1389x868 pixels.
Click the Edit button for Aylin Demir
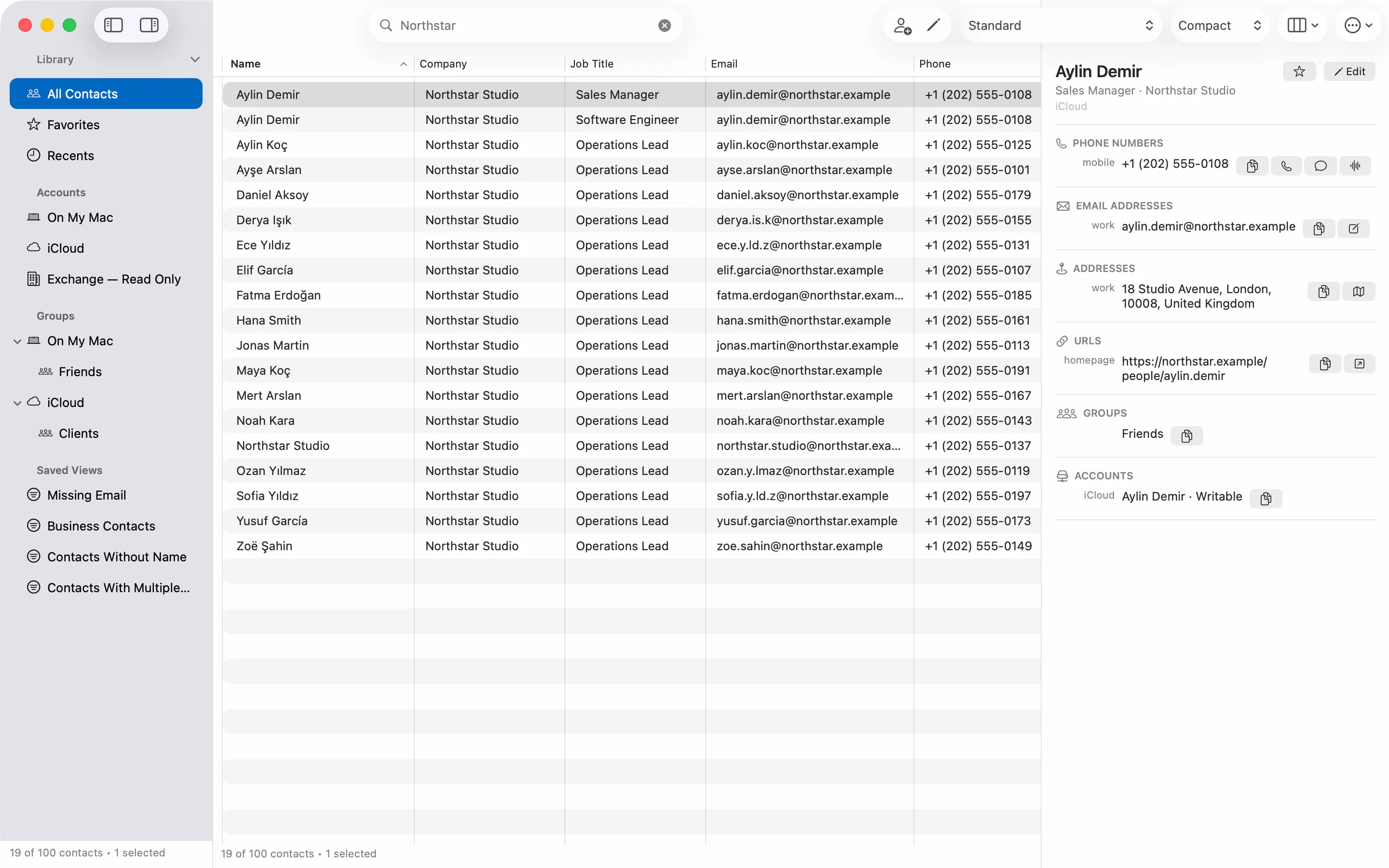tap(1349, 71)
